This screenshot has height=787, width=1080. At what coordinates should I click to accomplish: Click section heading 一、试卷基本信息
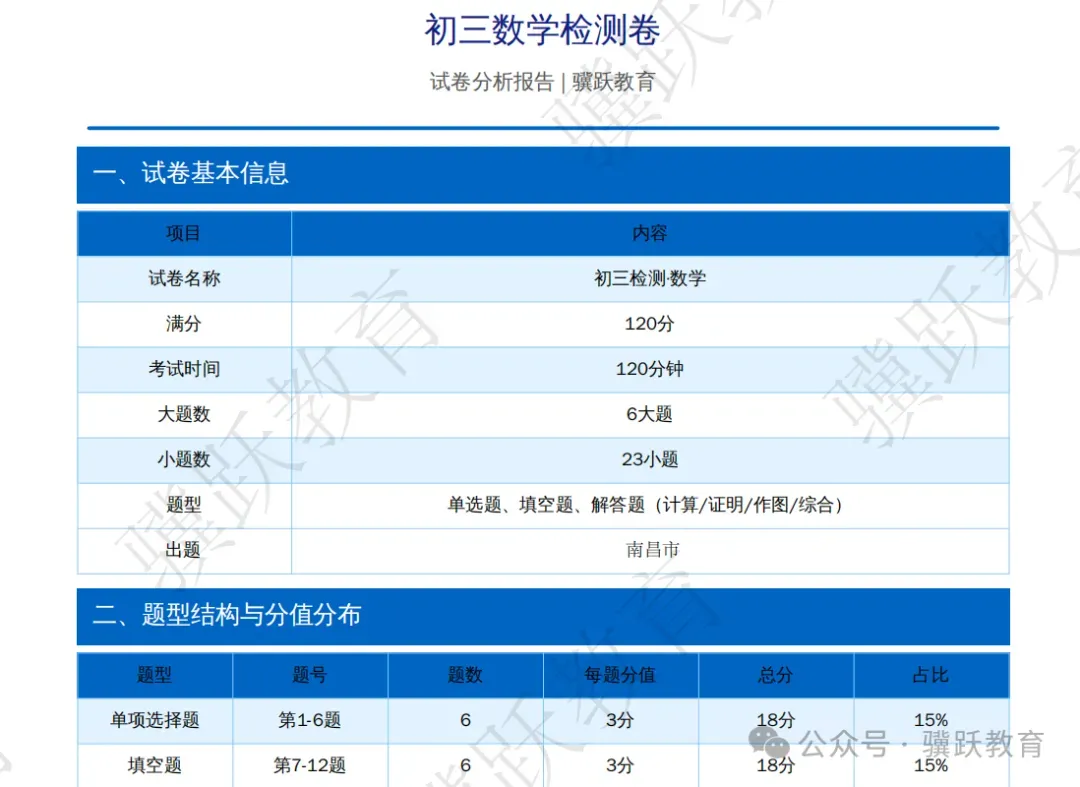pos(191,173)
